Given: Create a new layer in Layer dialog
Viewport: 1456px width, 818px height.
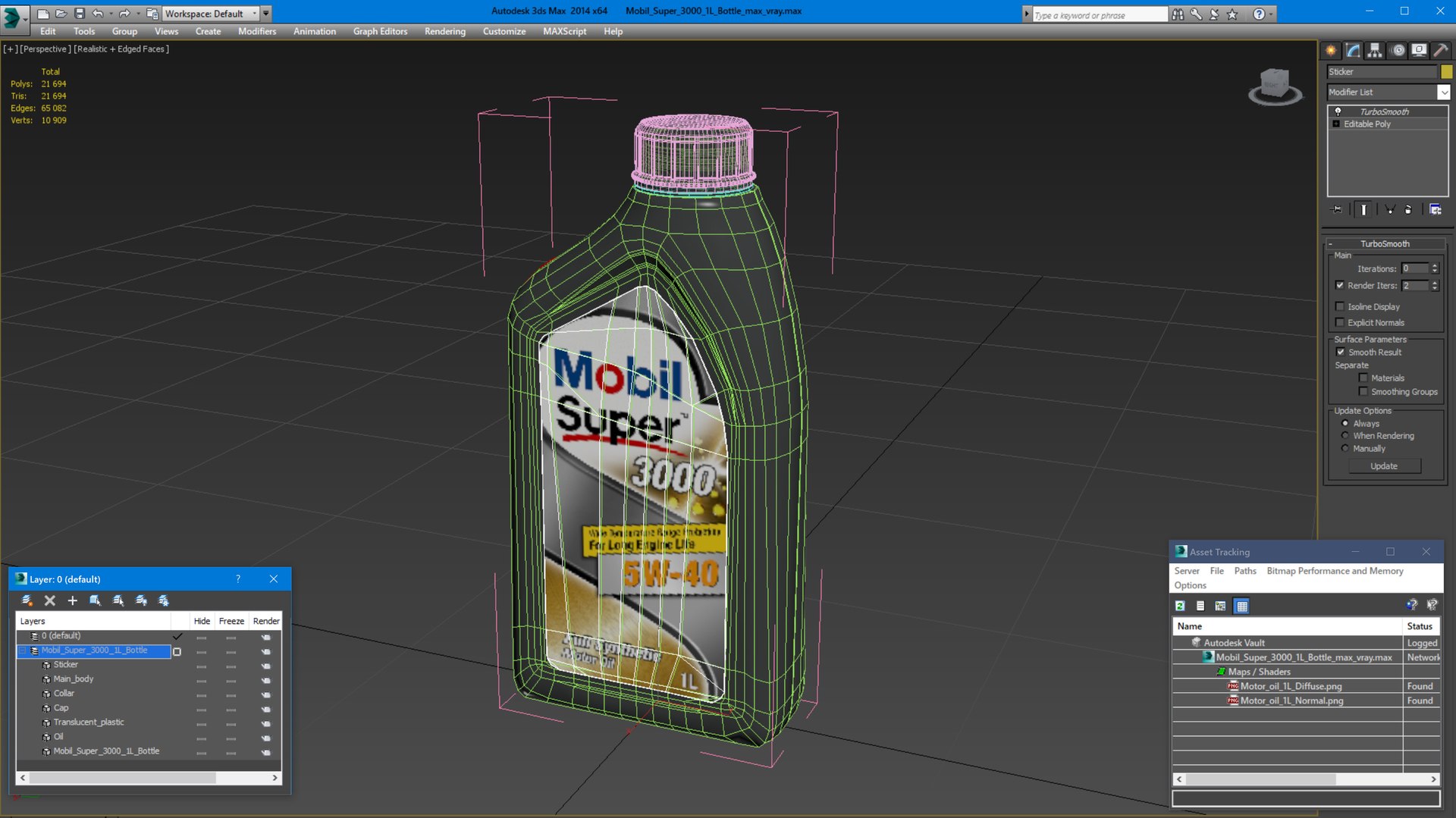Looking at the screenshot, I should 27,600.
